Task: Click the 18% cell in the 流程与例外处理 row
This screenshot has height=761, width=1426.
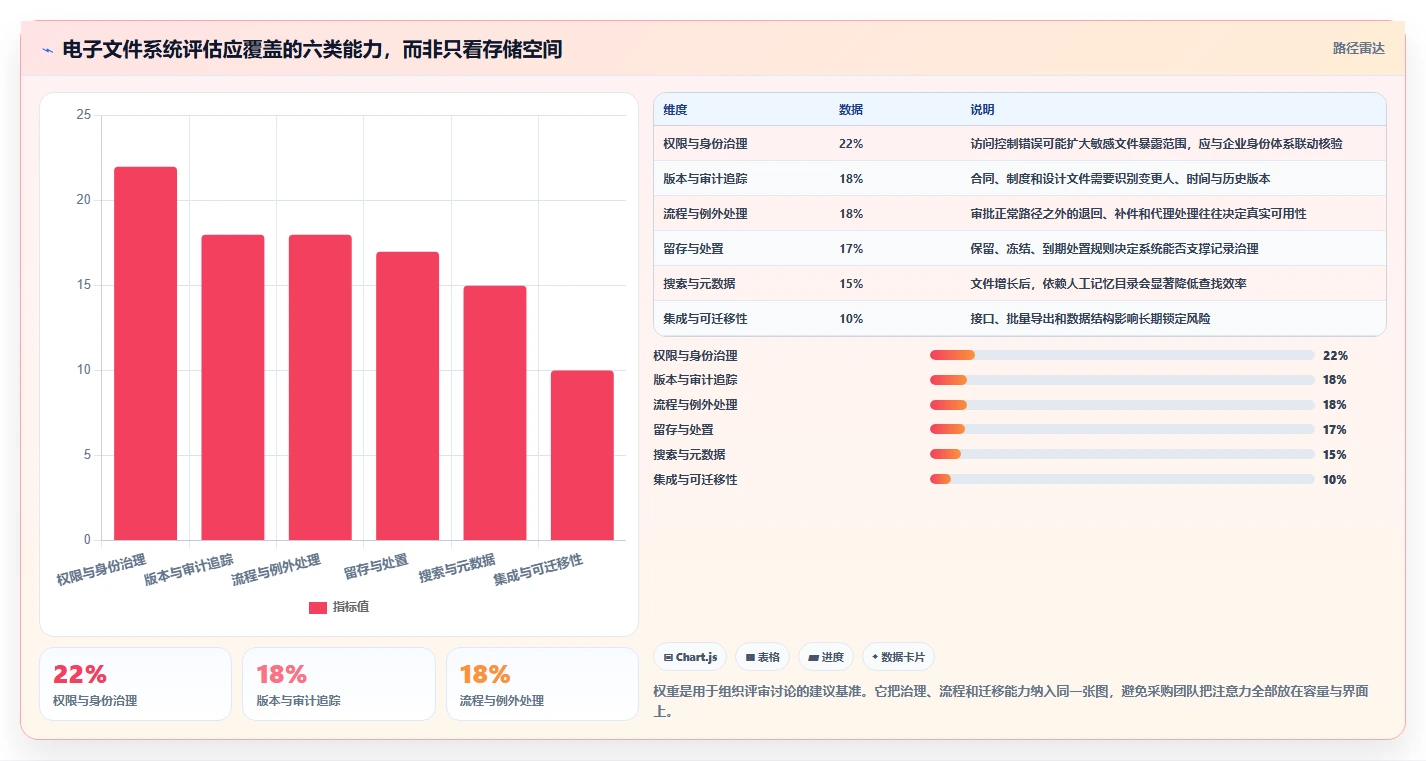Action: point(851,214)
